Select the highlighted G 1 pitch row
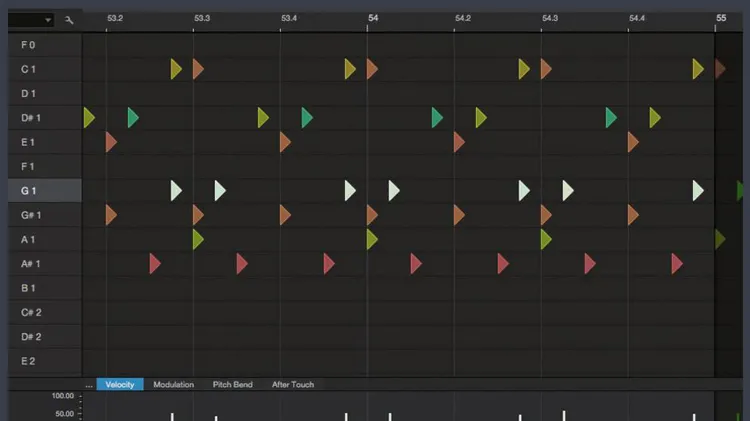This screenshot has height=421, width=750. click(40, 190)
